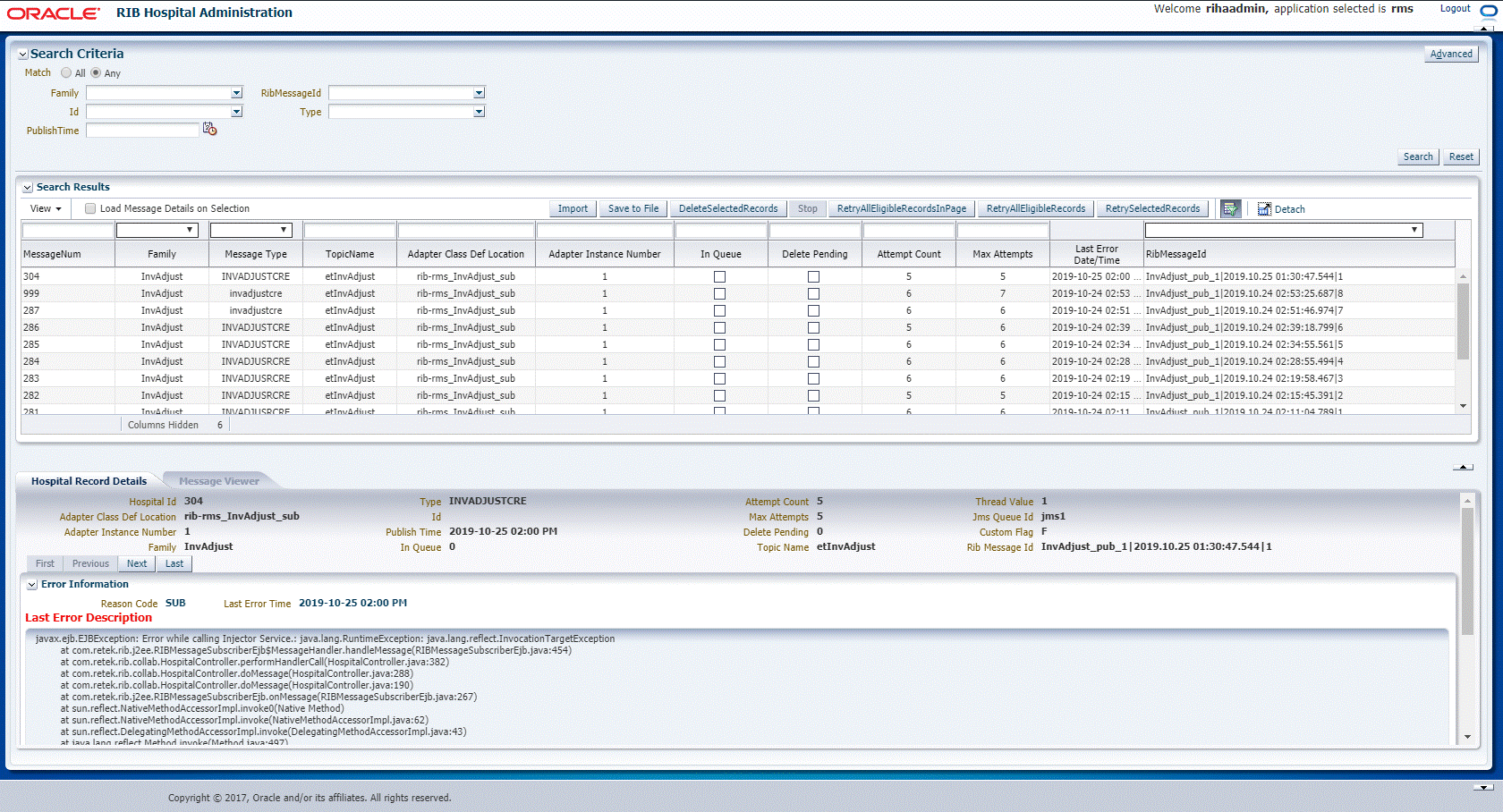The image size is (1503, 812).
Task: Click the TopicName column filter field
Action: pyautogui.click(x=350, y=231)
